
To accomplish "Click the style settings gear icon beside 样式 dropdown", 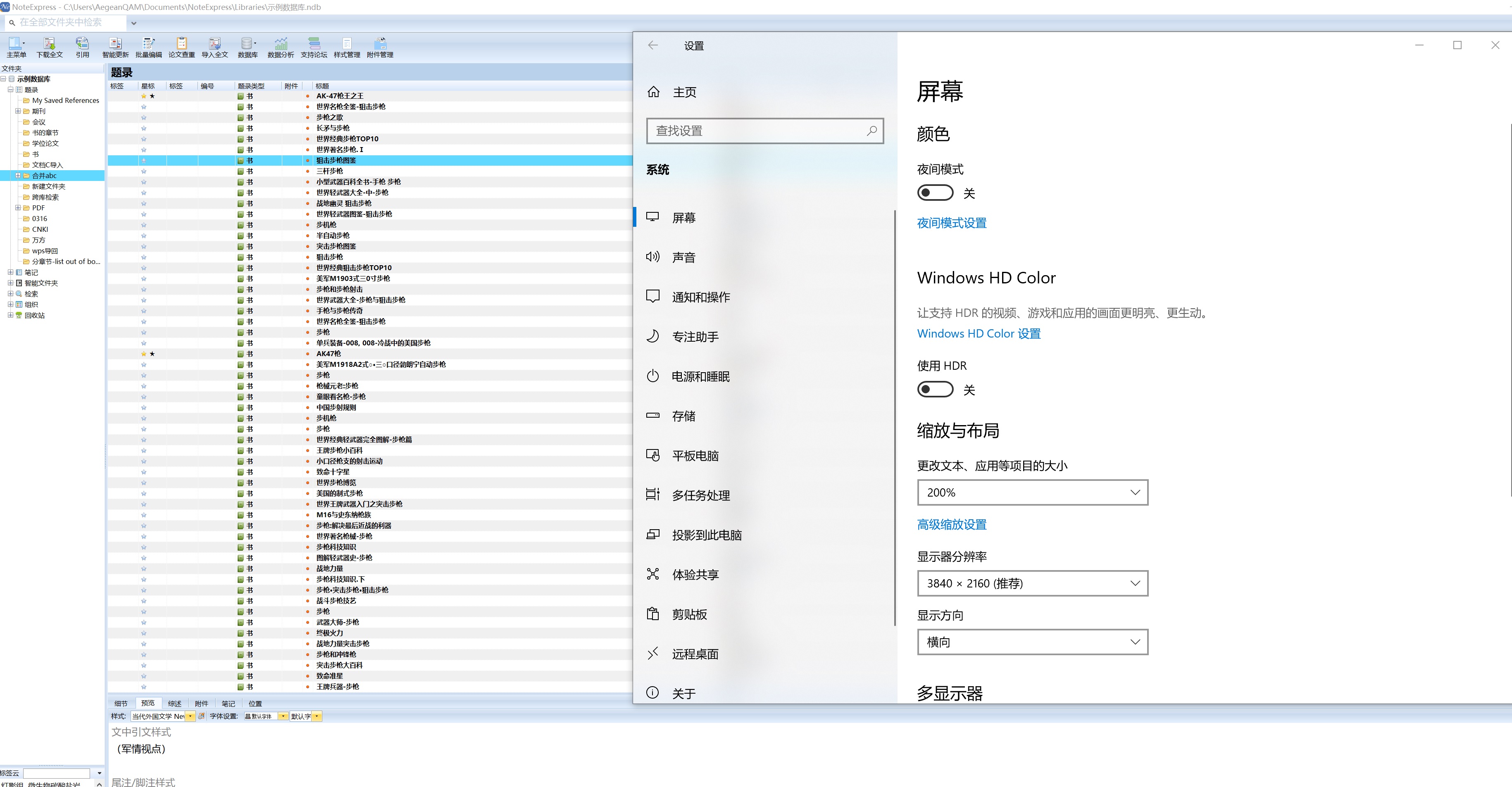I will [x=201, y=716].
